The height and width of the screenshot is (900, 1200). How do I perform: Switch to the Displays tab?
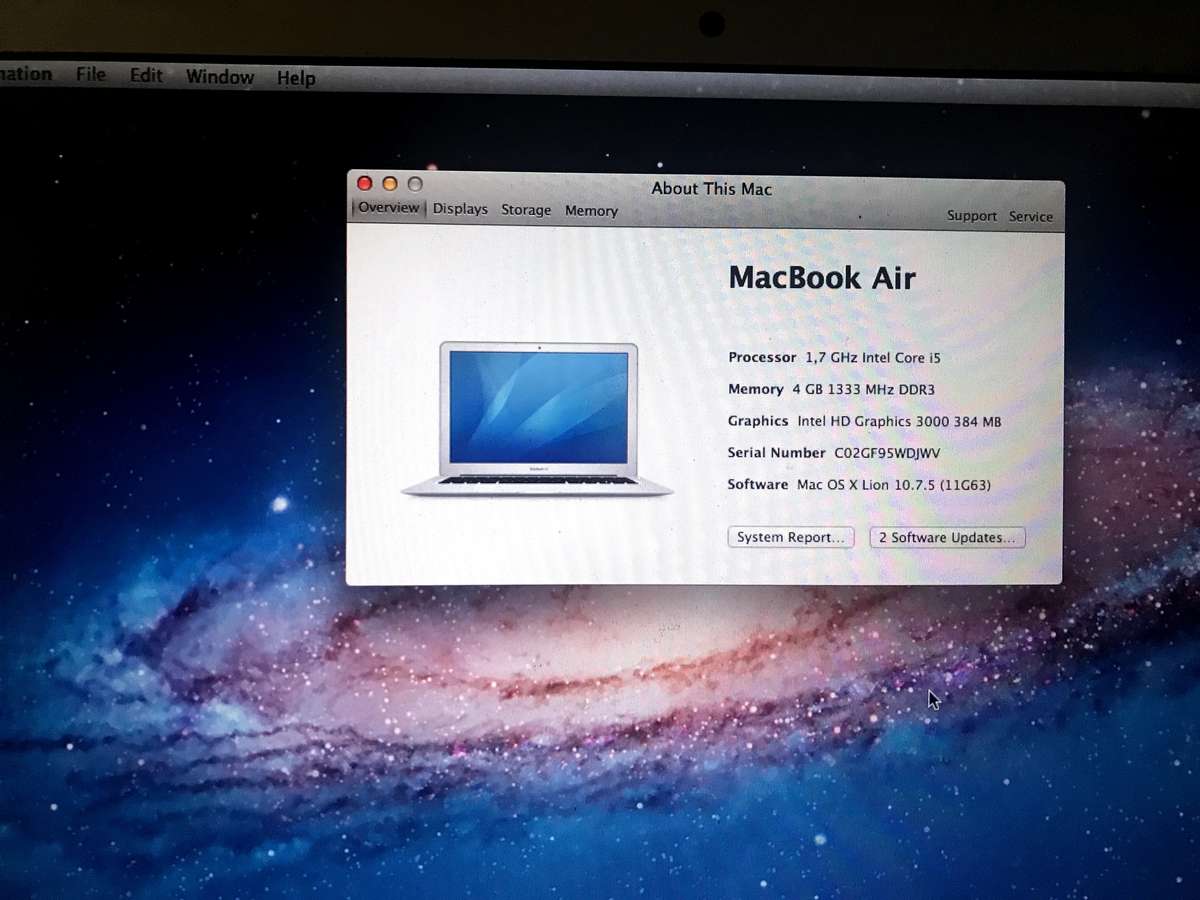pyautogui.click(x=460, y=209)
